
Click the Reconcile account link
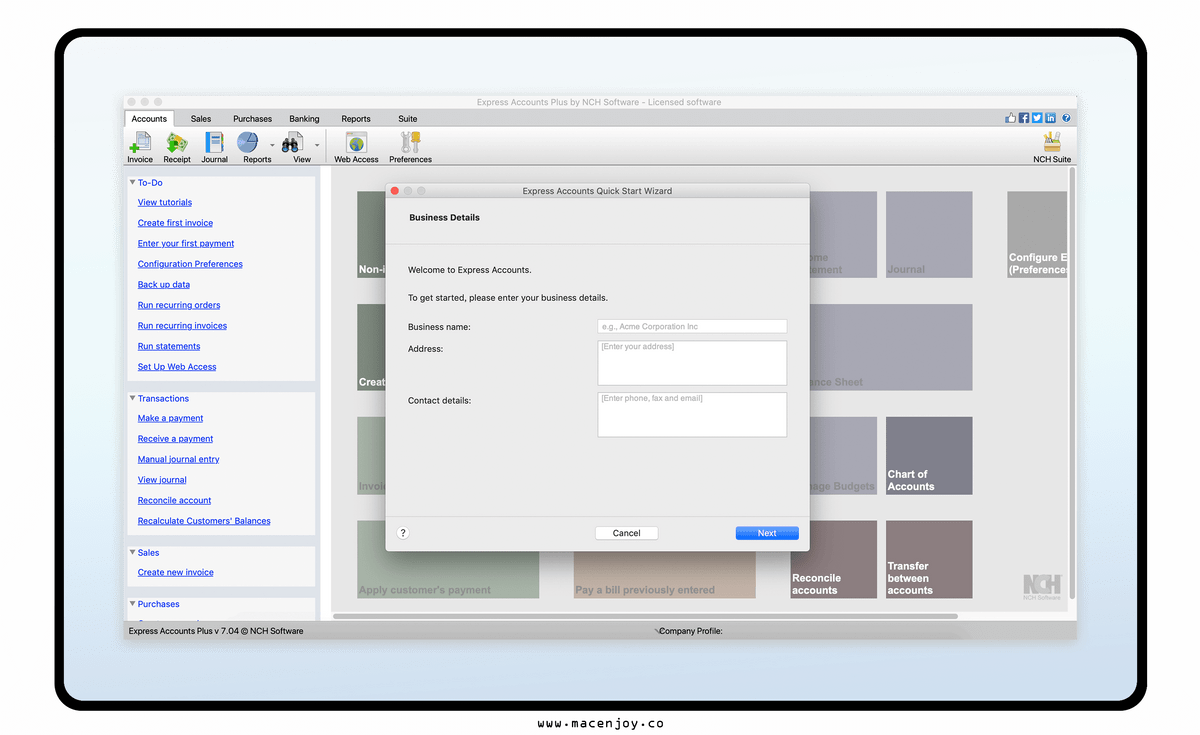[175, 500]
